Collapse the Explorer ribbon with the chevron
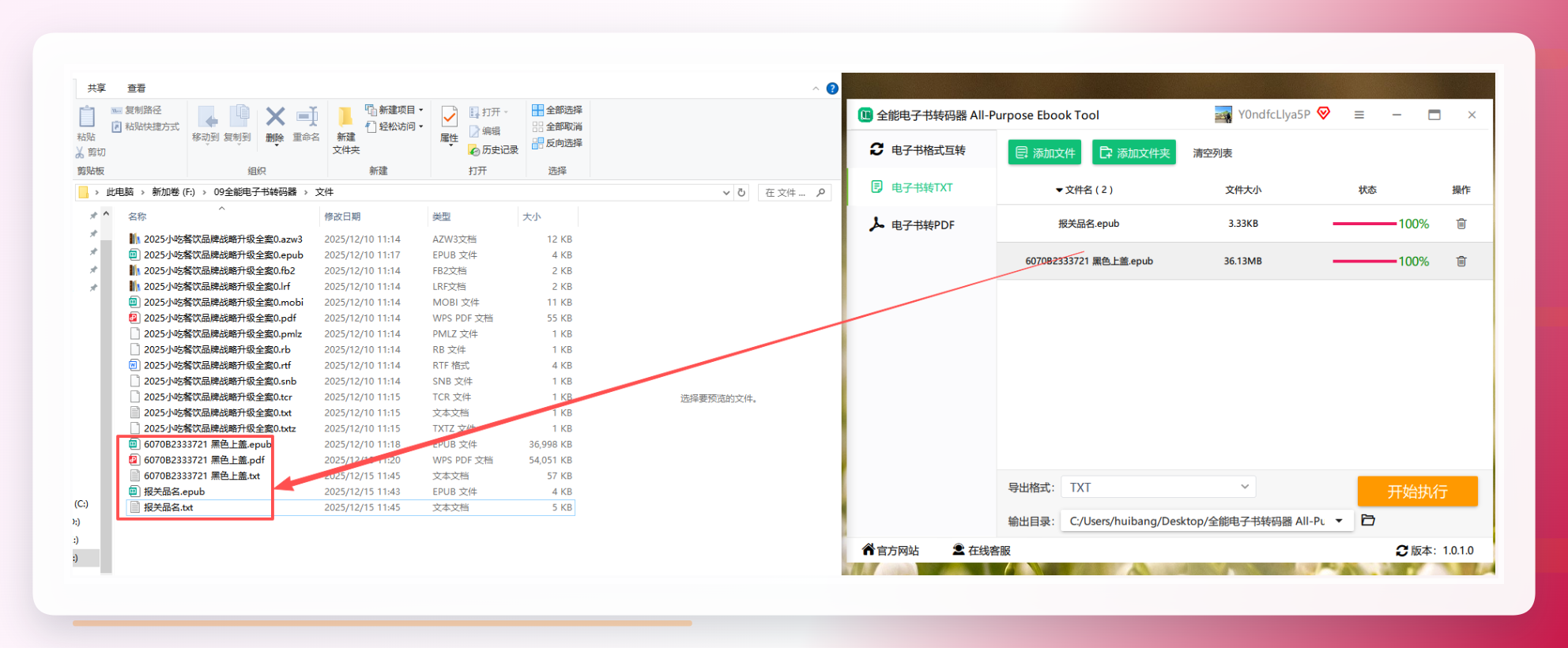Image resolution: width=1568 pixels, height=648 pixels. coord(816,89)
